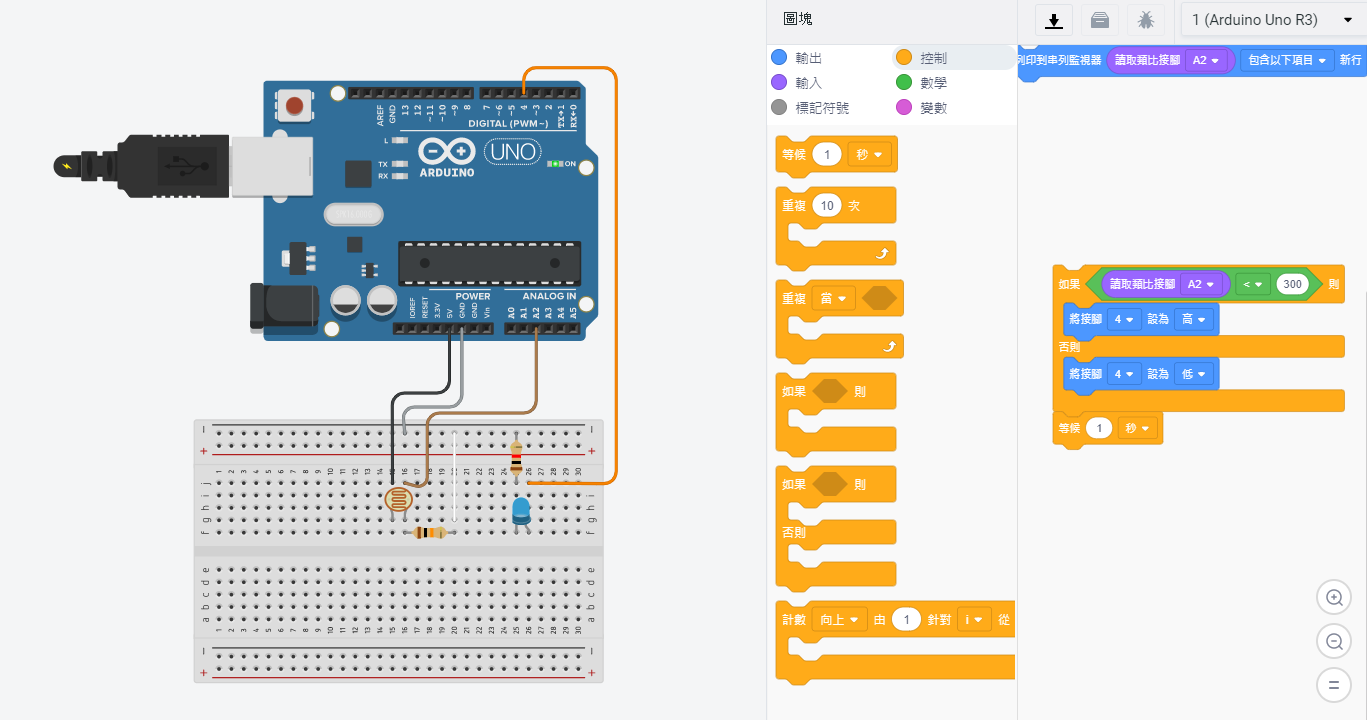Open the 高 pin state dropdown
This screenshot has height=720, width=1367.
[x=1194, y=319]
